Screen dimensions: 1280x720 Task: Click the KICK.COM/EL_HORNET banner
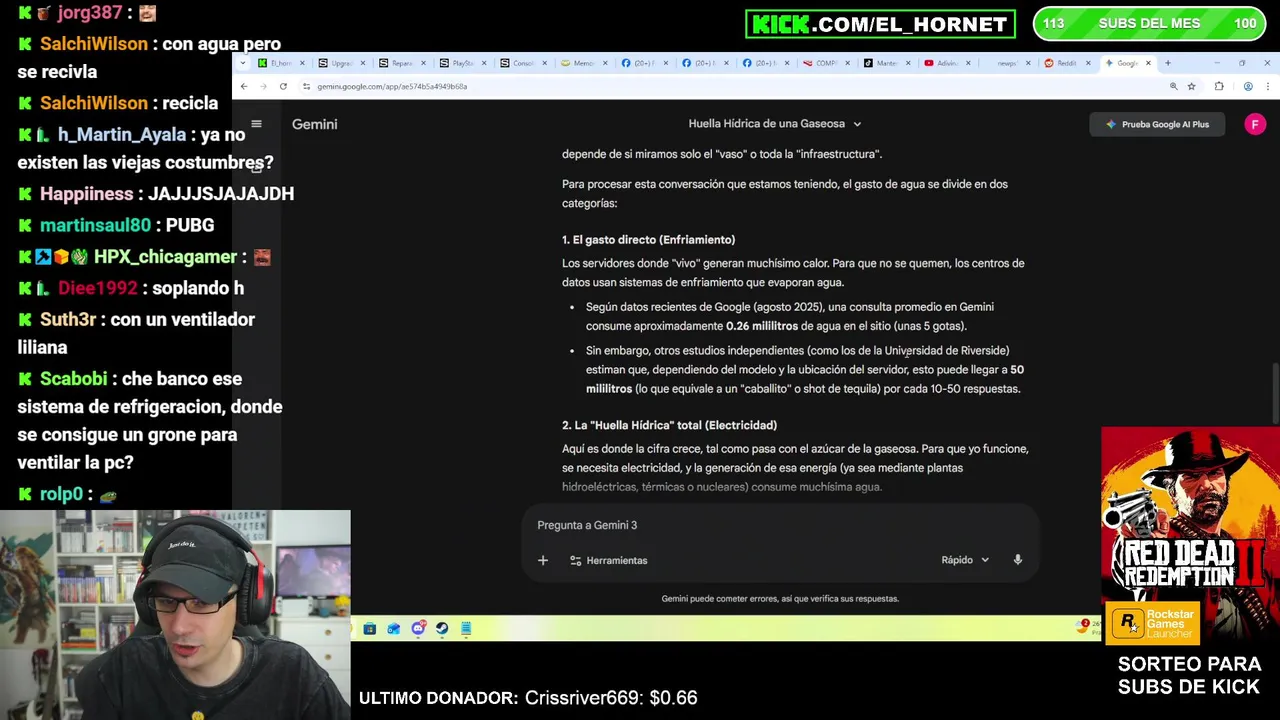click(x=880, y=24)
